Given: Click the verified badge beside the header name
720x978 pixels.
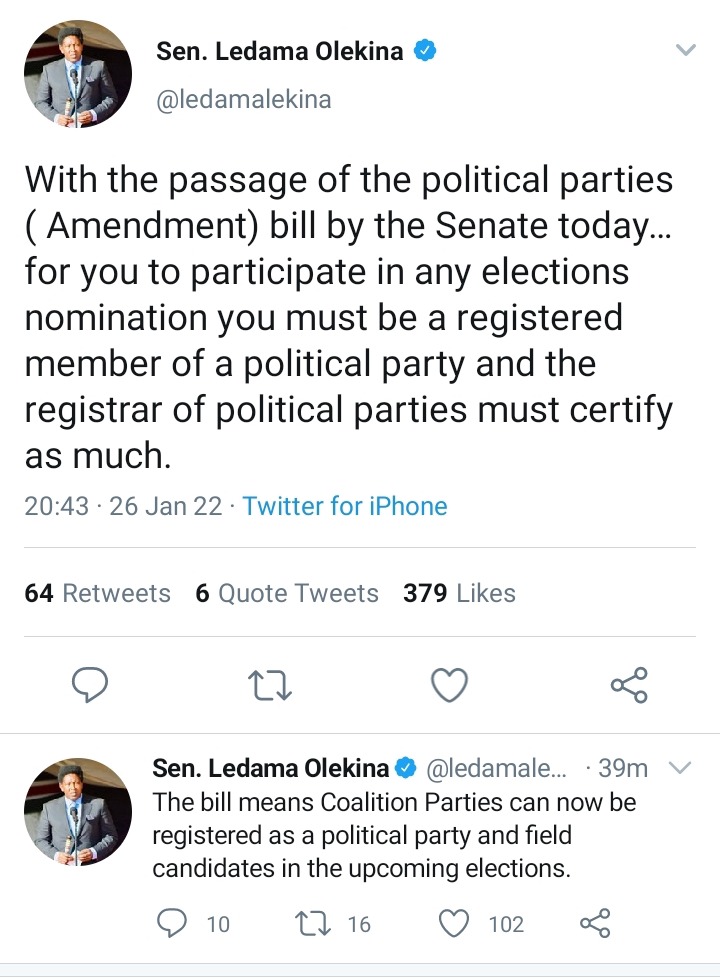Looking at the screenshot, I should coord(425,51).
